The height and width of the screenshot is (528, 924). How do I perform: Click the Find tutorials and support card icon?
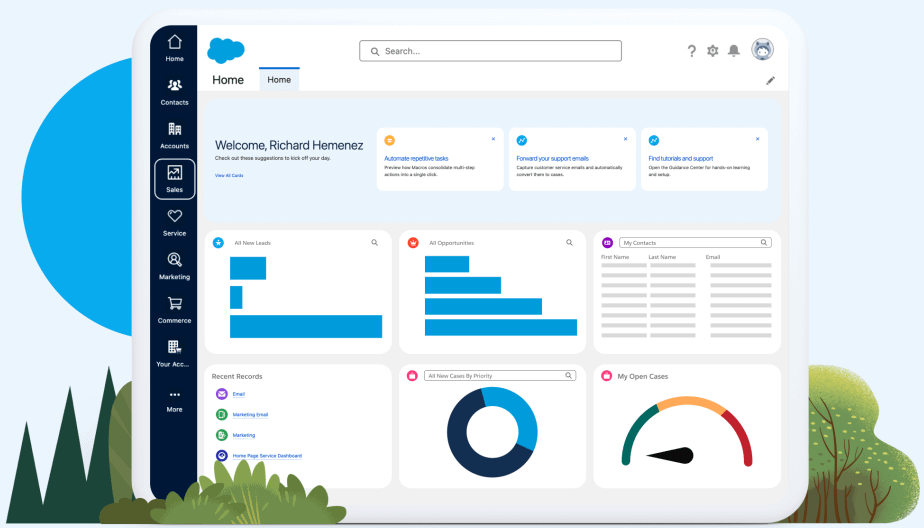click(x=654, y=140)
